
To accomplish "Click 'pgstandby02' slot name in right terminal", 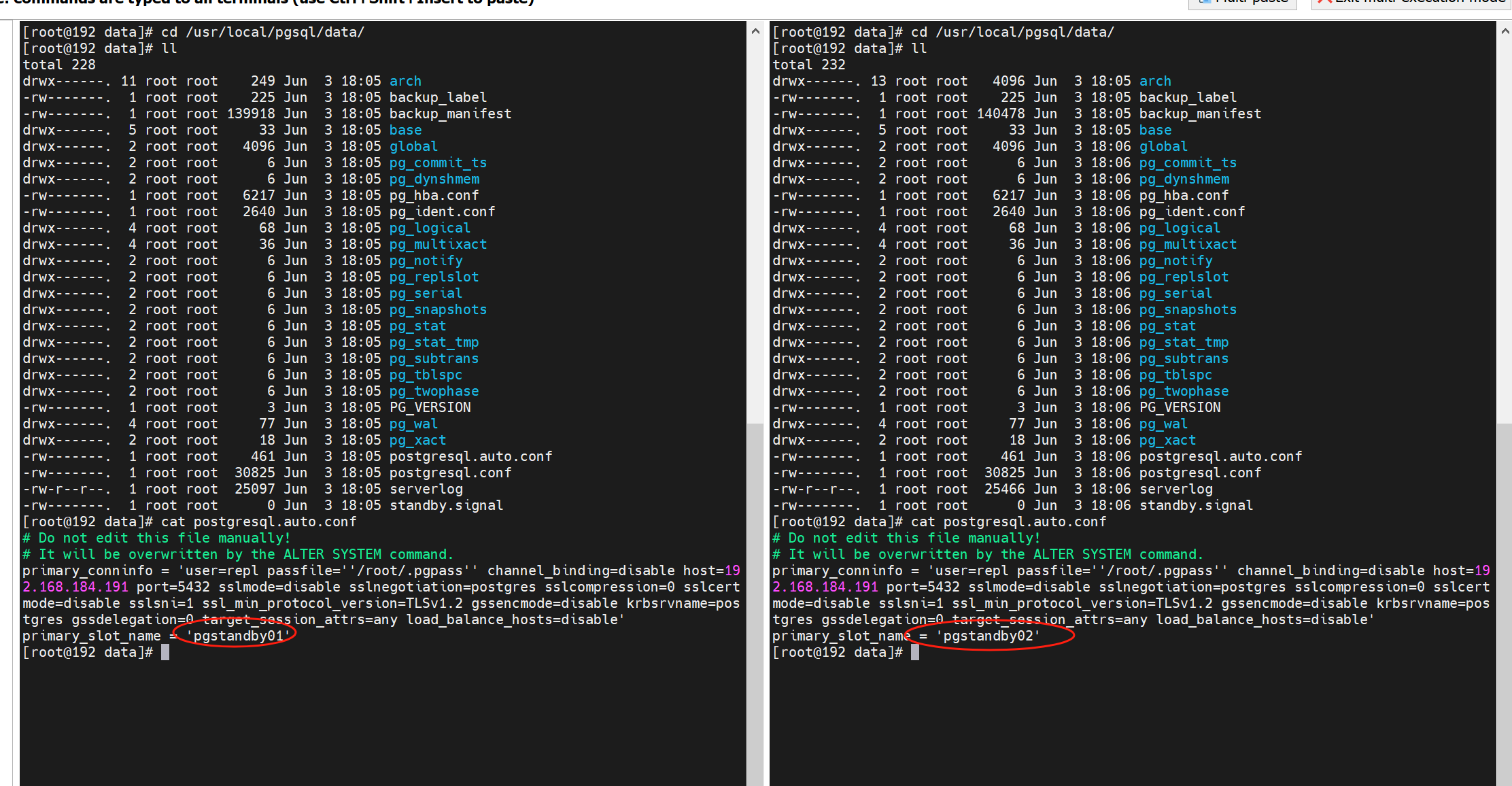I will [x=988, y=636].
